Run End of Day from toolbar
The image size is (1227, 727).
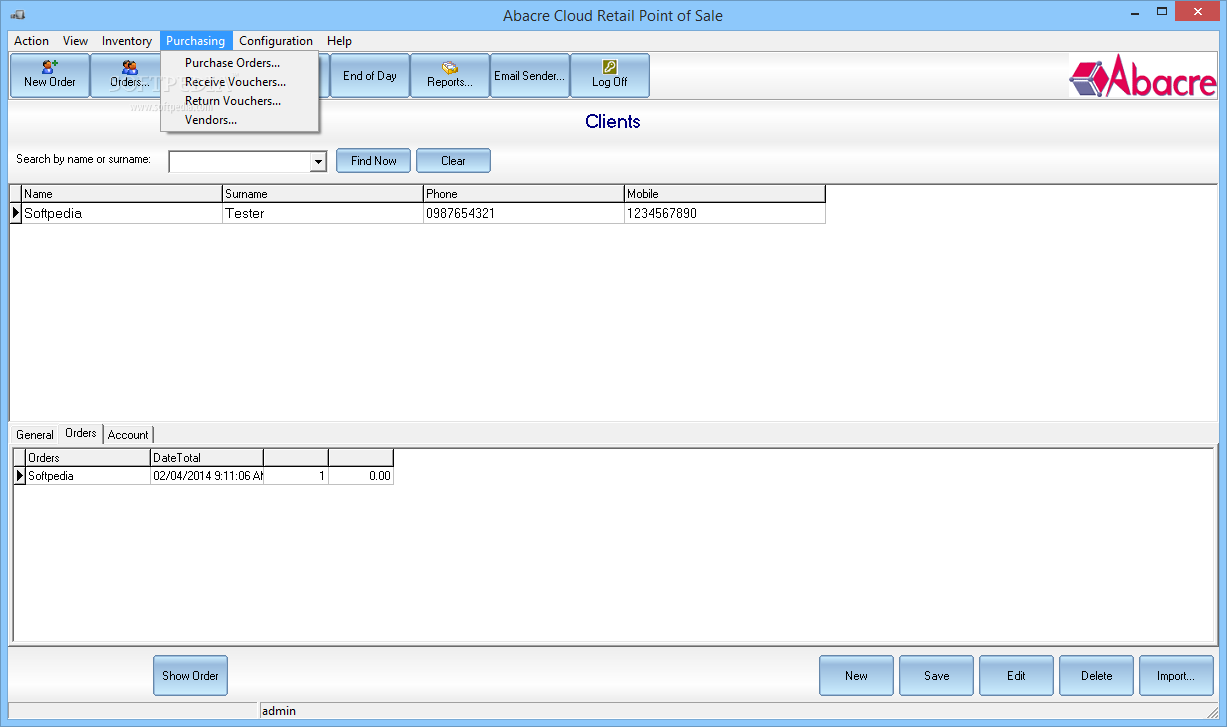[370, 75]
